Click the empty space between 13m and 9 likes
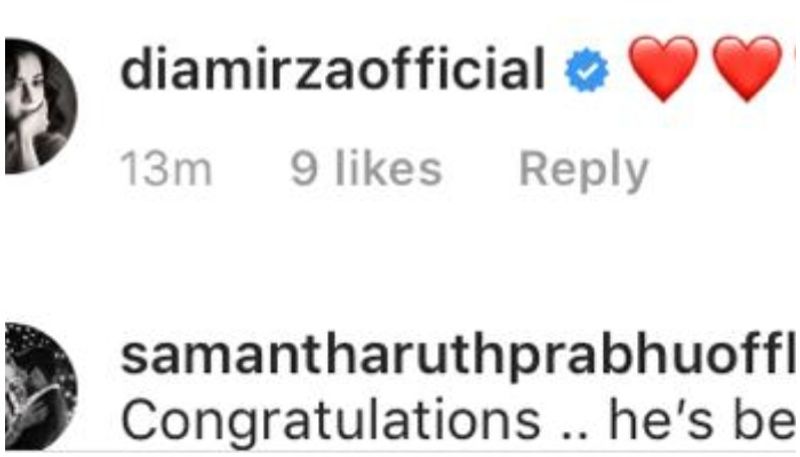The width and height of the screenshot is (800, 457). pos(251,170)
